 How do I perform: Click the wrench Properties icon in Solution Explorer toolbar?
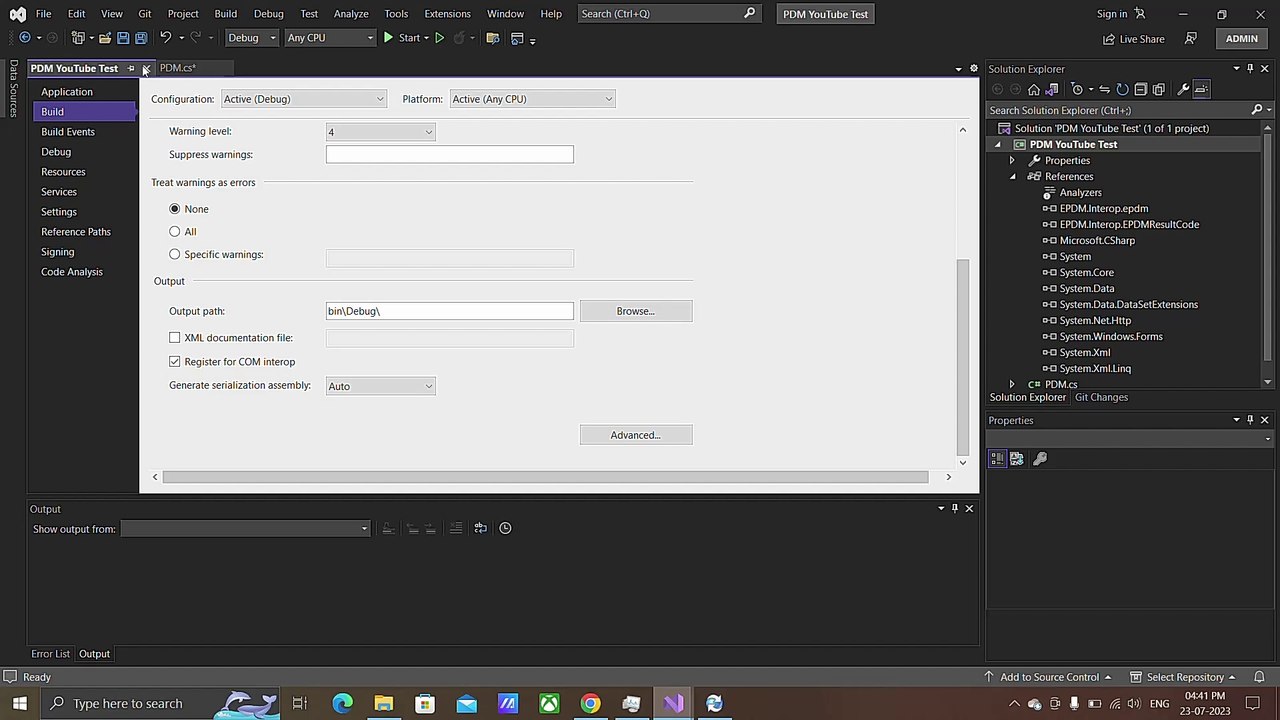coord(1183,89)
